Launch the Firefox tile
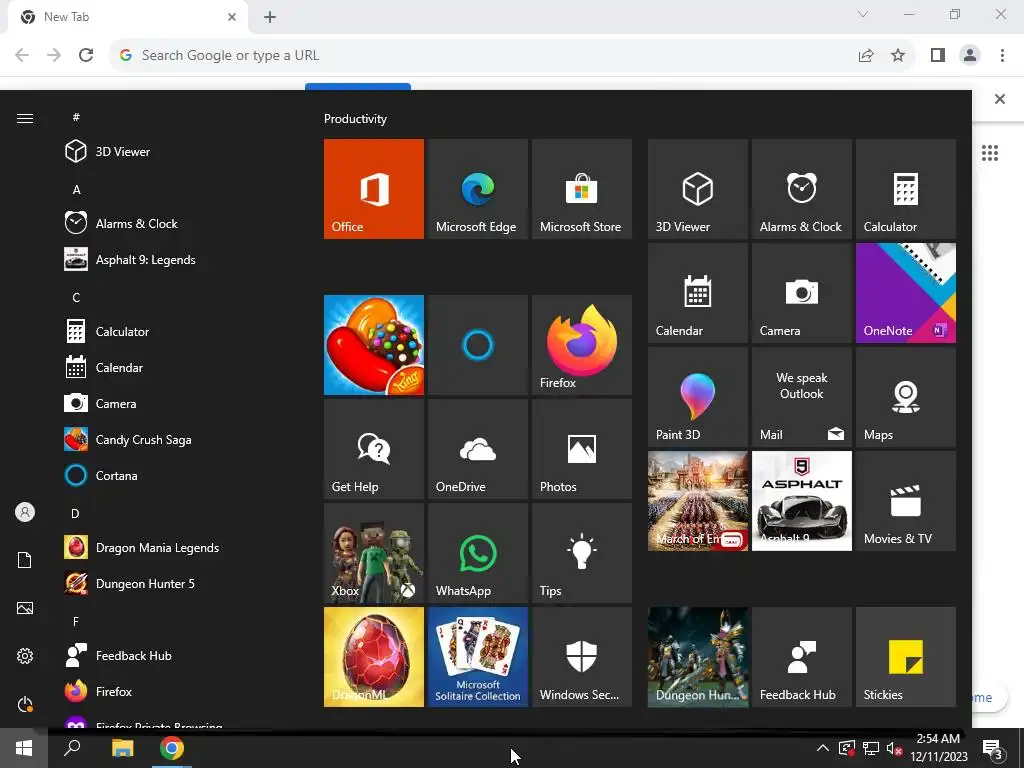The height and width of the screenshot is (768, 1024). click(582, 345)
